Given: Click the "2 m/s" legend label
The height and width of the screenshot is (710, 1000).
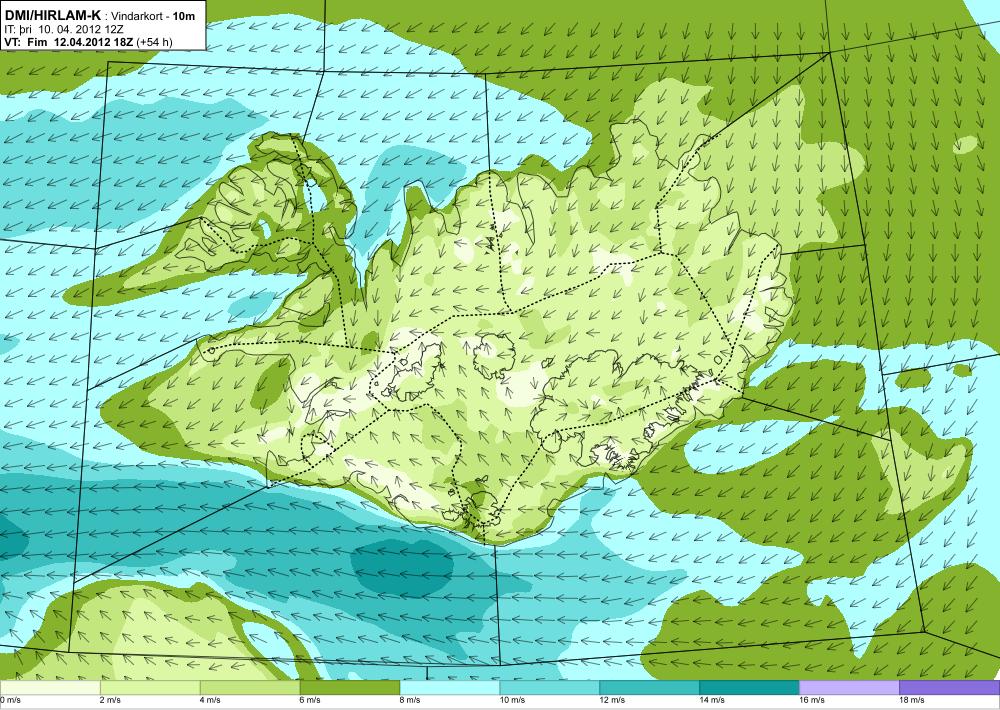Looking at the screenshot, I should [x=110, y=700].
